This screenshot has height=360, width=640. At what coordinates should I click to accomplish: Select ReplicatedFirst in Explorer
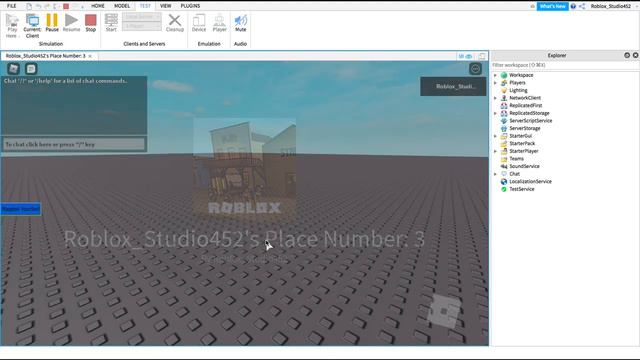click(x=526, y=105)
